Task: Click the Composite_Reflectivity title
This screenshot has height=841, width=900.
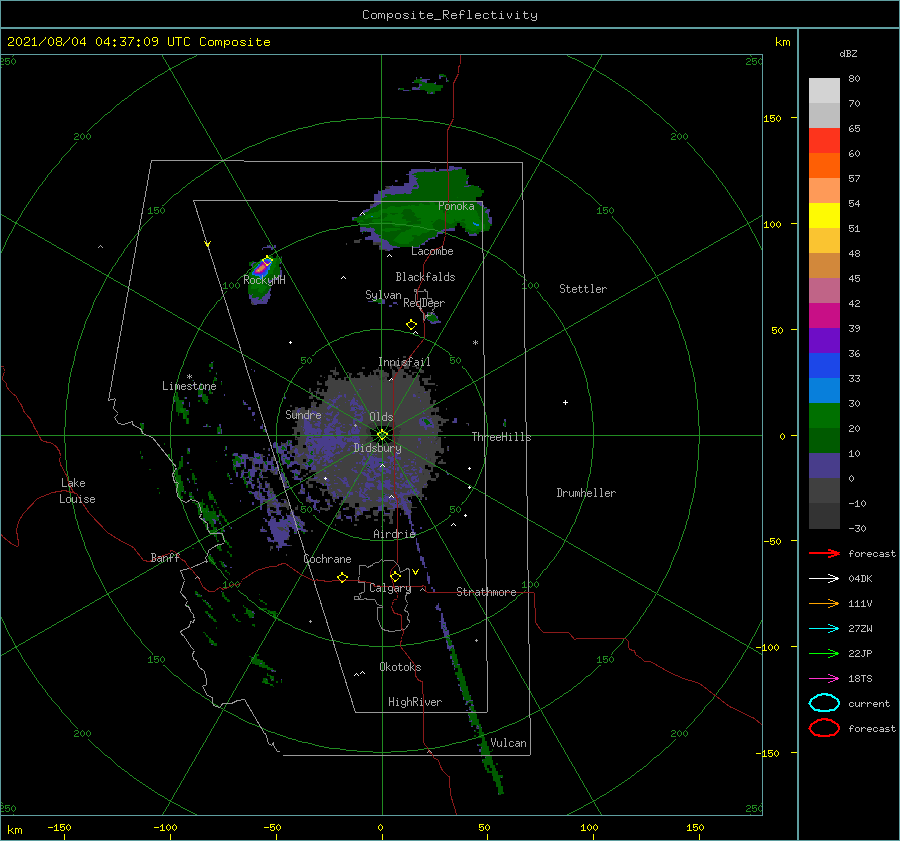Action: [x=450, y=15]
